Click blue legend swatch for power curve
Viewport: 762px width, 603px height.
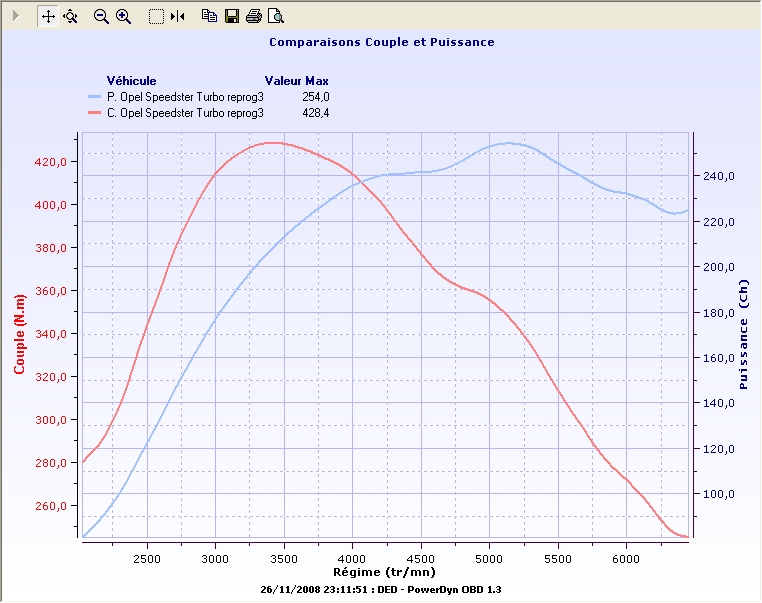(94, 97)
